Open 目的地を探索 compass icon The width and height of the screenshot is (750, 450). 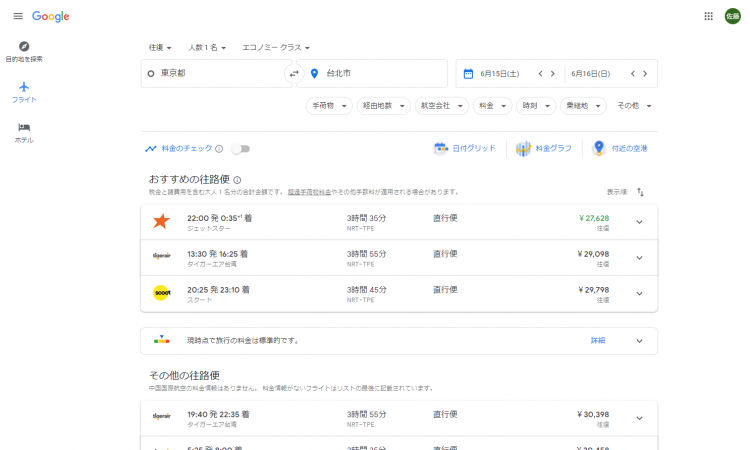[x=24, y=46]
